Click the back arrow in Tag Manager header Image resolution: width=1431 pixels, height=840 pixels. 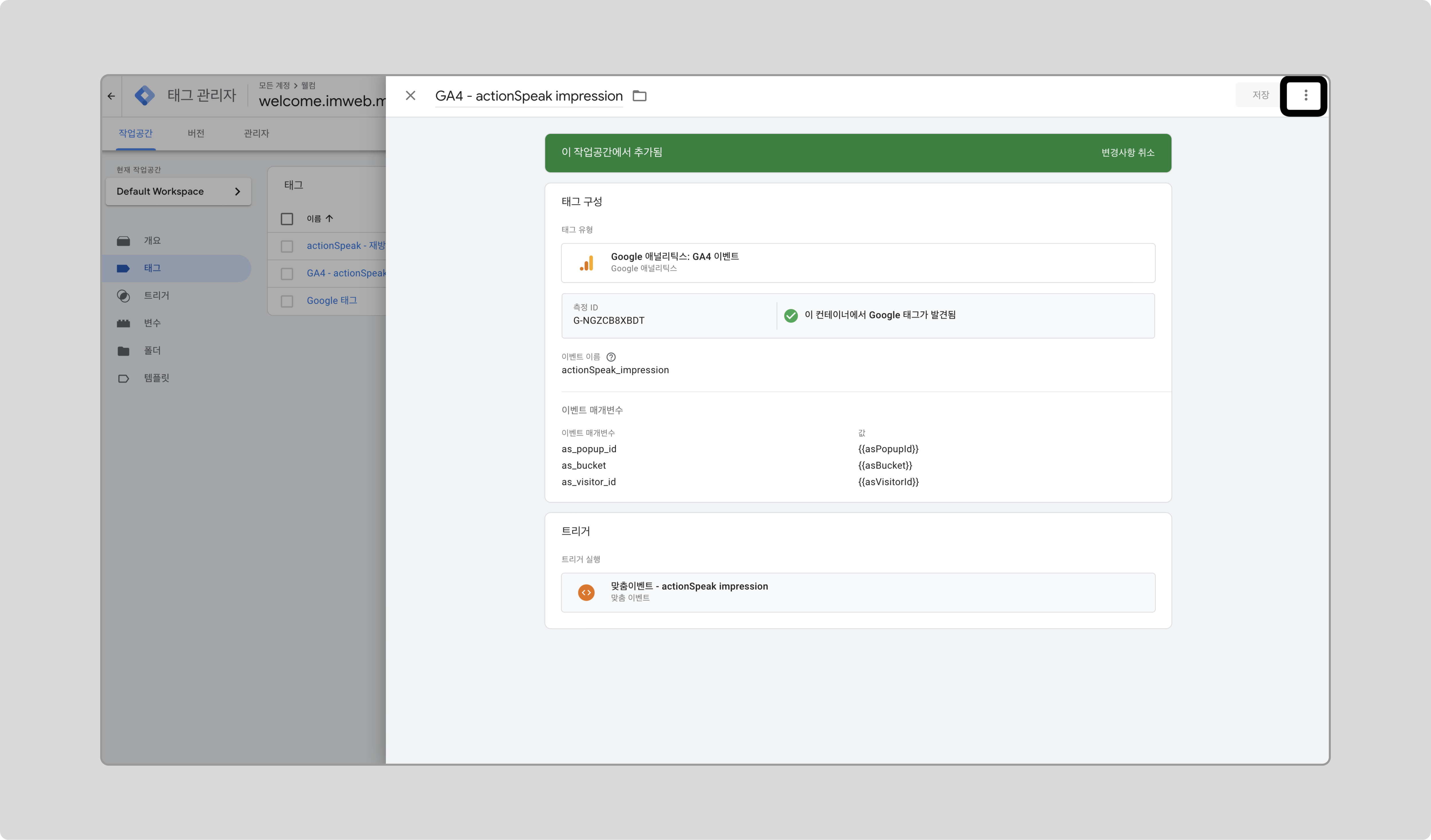click(x=111, y=96)
